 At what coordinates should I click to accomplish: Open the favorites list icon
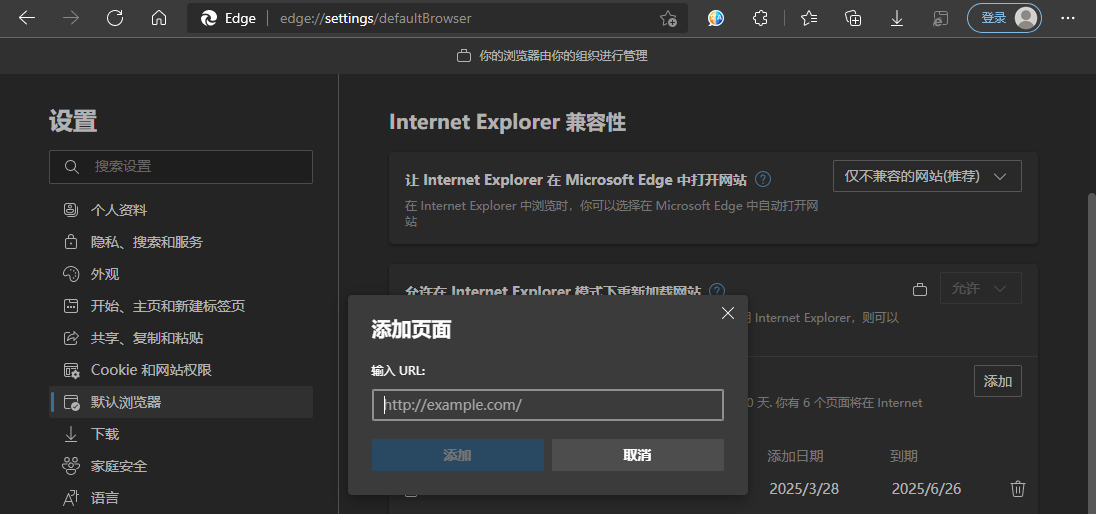coord(809,18)
